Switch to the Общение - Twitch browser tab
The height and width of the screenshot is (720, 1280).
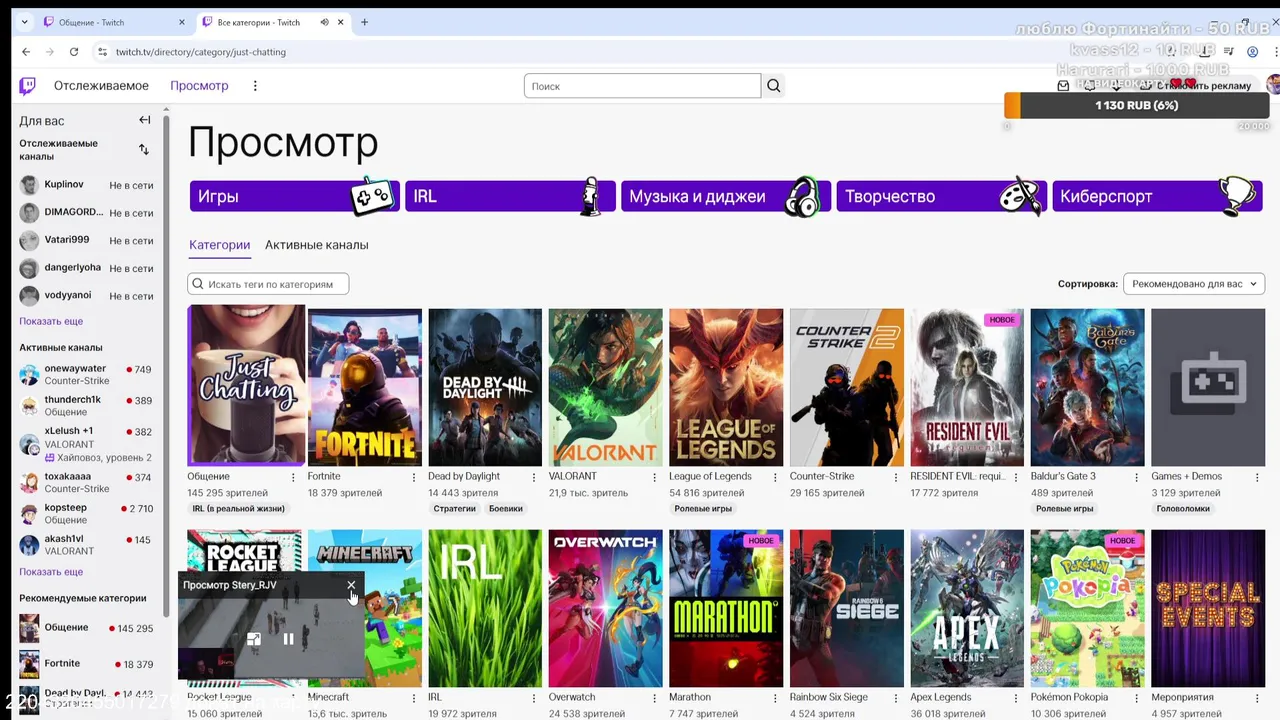[x=114, y=22]
